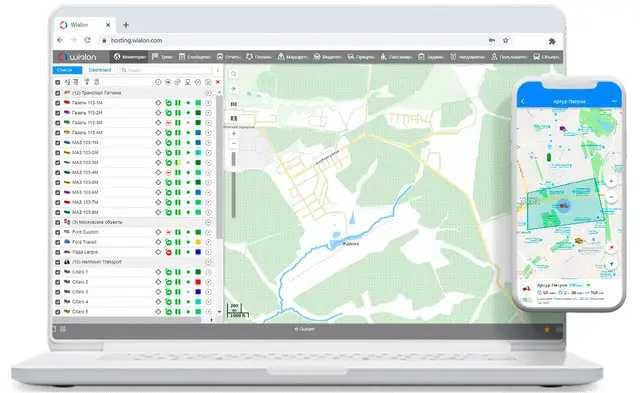Open the Отчеты menu tab

click(x=229, y=57)
